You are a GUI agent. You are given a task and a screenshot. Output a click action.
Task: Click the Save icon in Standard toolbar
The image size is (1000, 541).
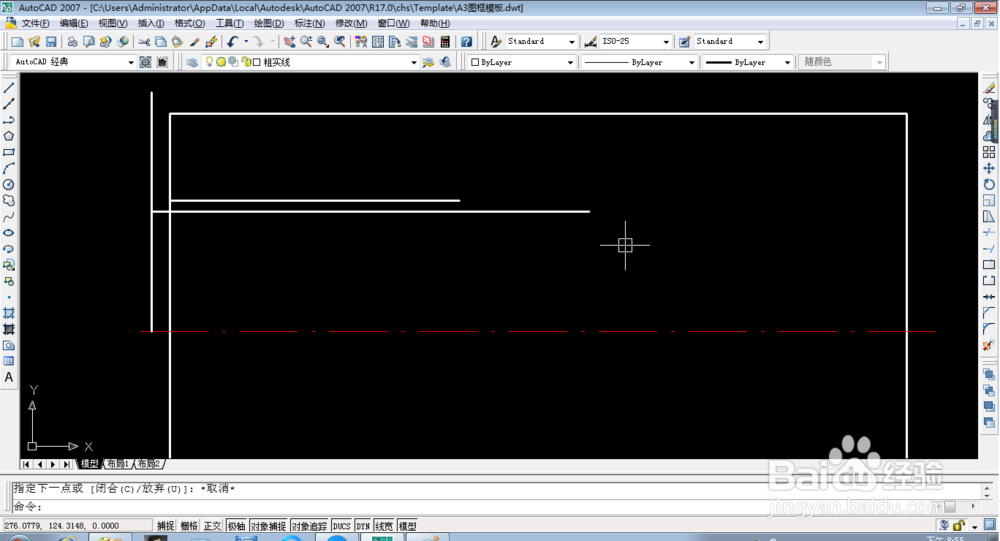(51, 41)
